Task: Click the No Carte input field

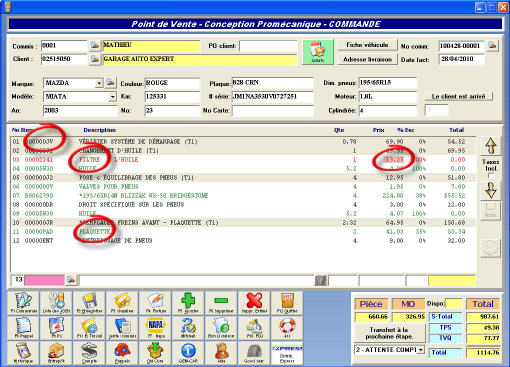Action: pyautogui.click(x=273, y=110)
